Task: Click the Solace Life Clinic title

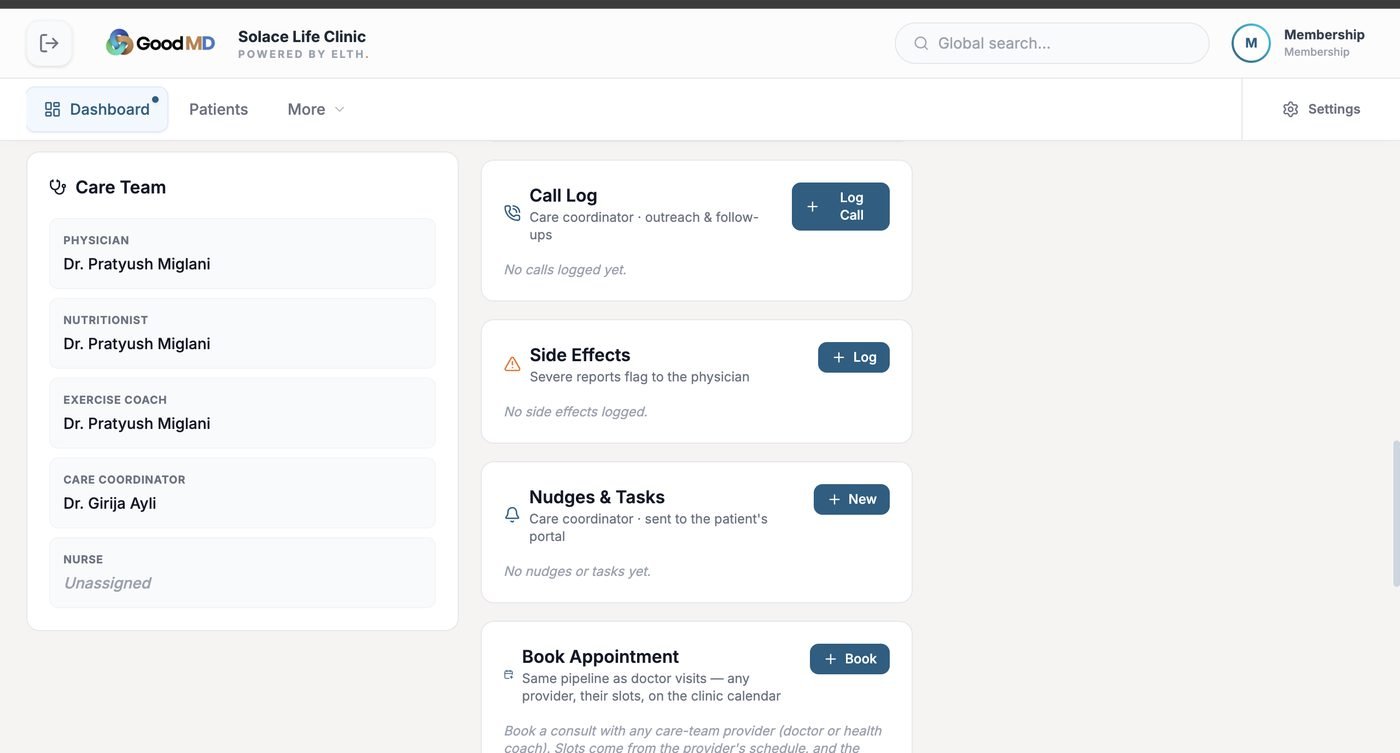Action: coord(302,36)
